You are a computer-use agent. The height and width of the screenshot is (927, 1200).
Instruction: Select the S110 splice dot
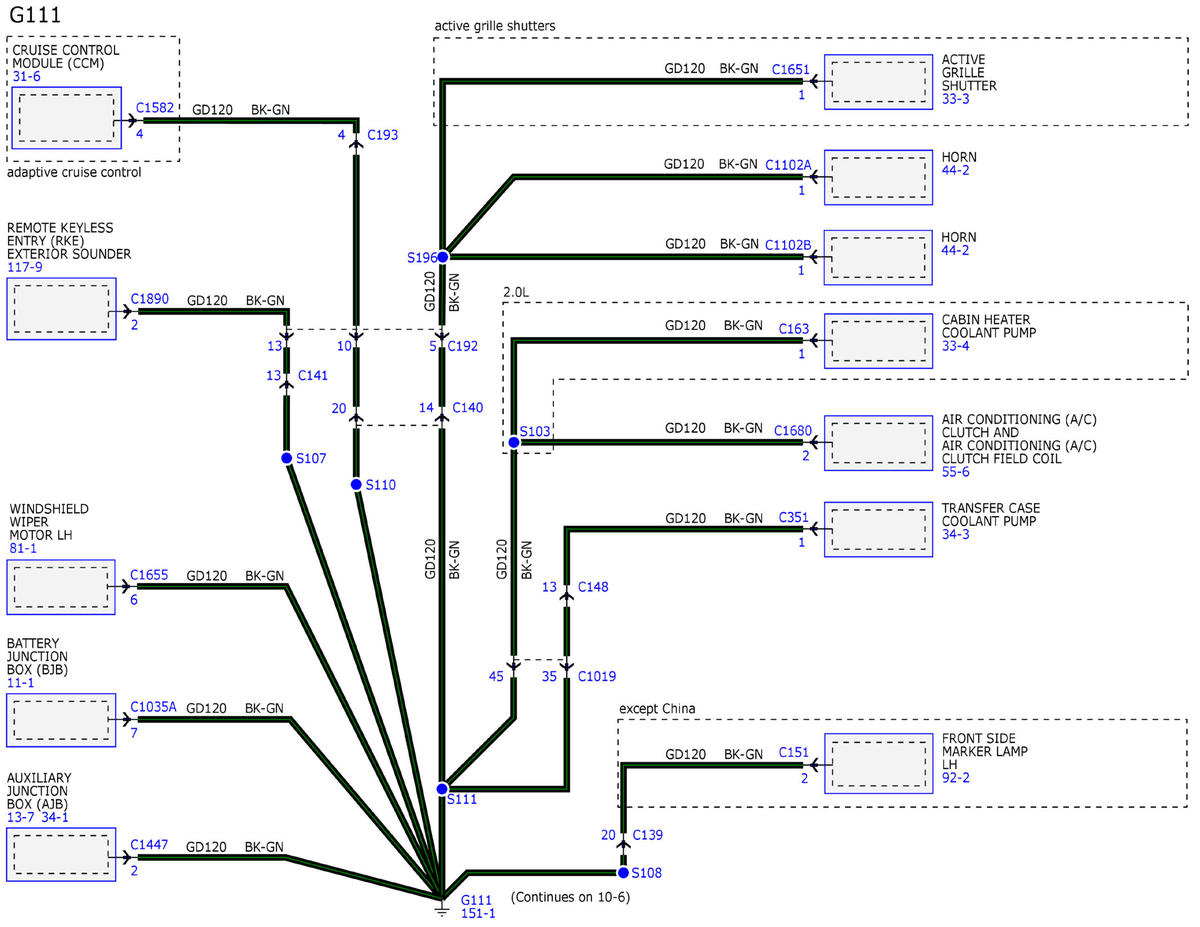[356, 484]
